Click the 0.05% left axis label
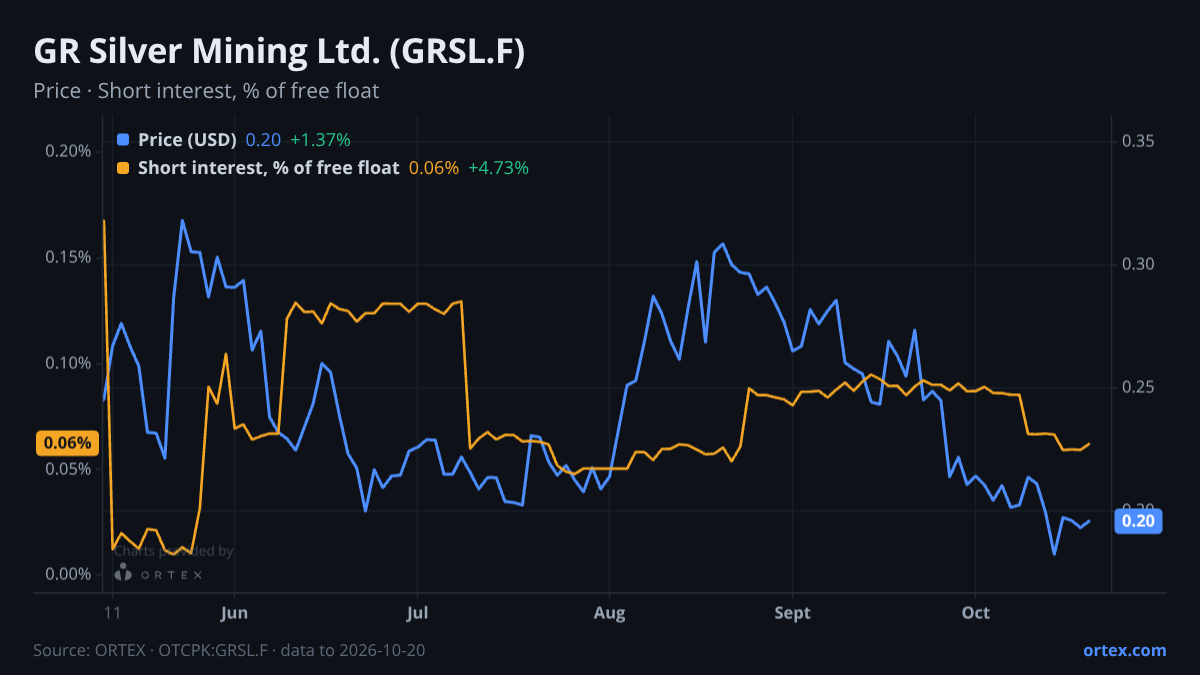Image resolution: width=1200 pixels, height=675 pixels. click(x=69, y=469)
